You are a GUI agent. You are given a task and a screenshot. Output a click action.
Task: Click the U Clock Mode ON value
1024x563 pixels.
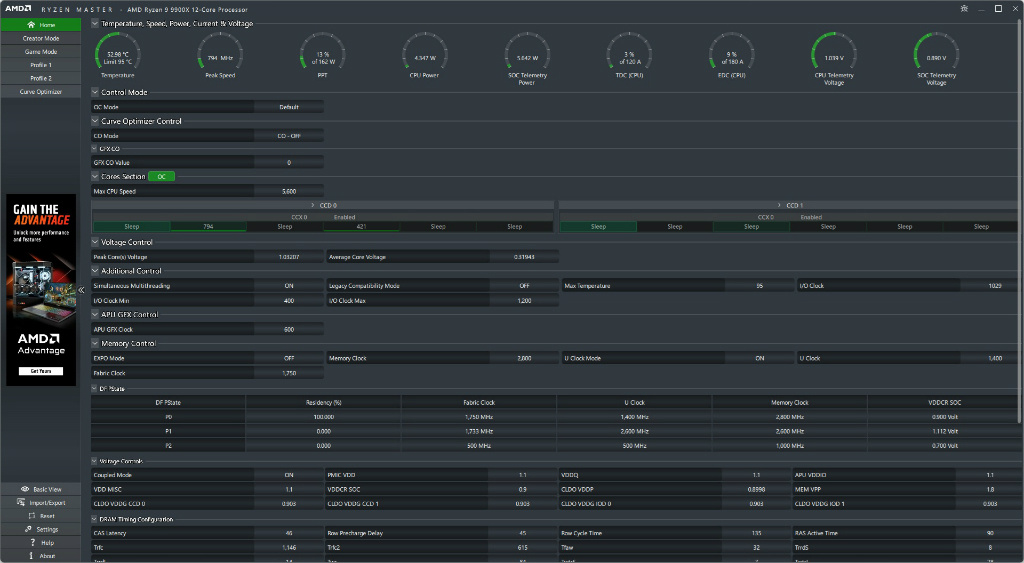point(760,359)
